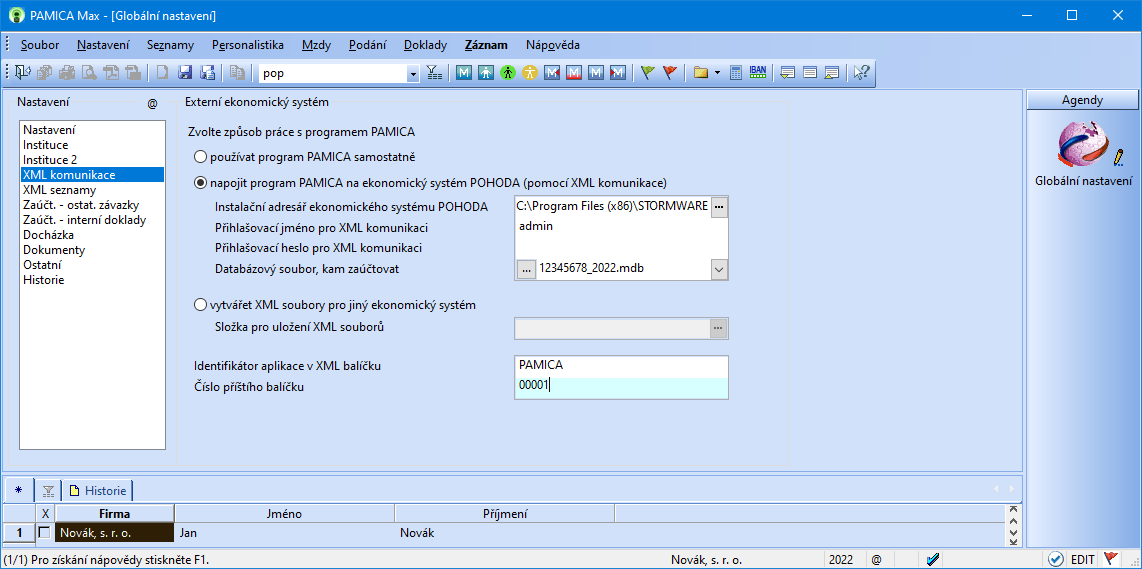
Task: Activate the context help pointer icon
Action: (862, 72)
